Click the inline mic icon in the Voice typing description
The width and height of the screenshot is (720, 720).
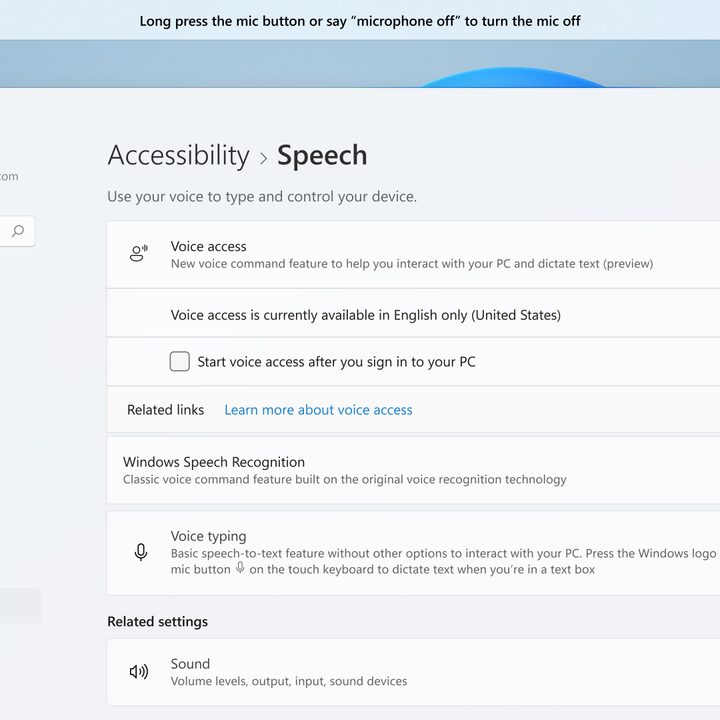click(x=240, y=568)
